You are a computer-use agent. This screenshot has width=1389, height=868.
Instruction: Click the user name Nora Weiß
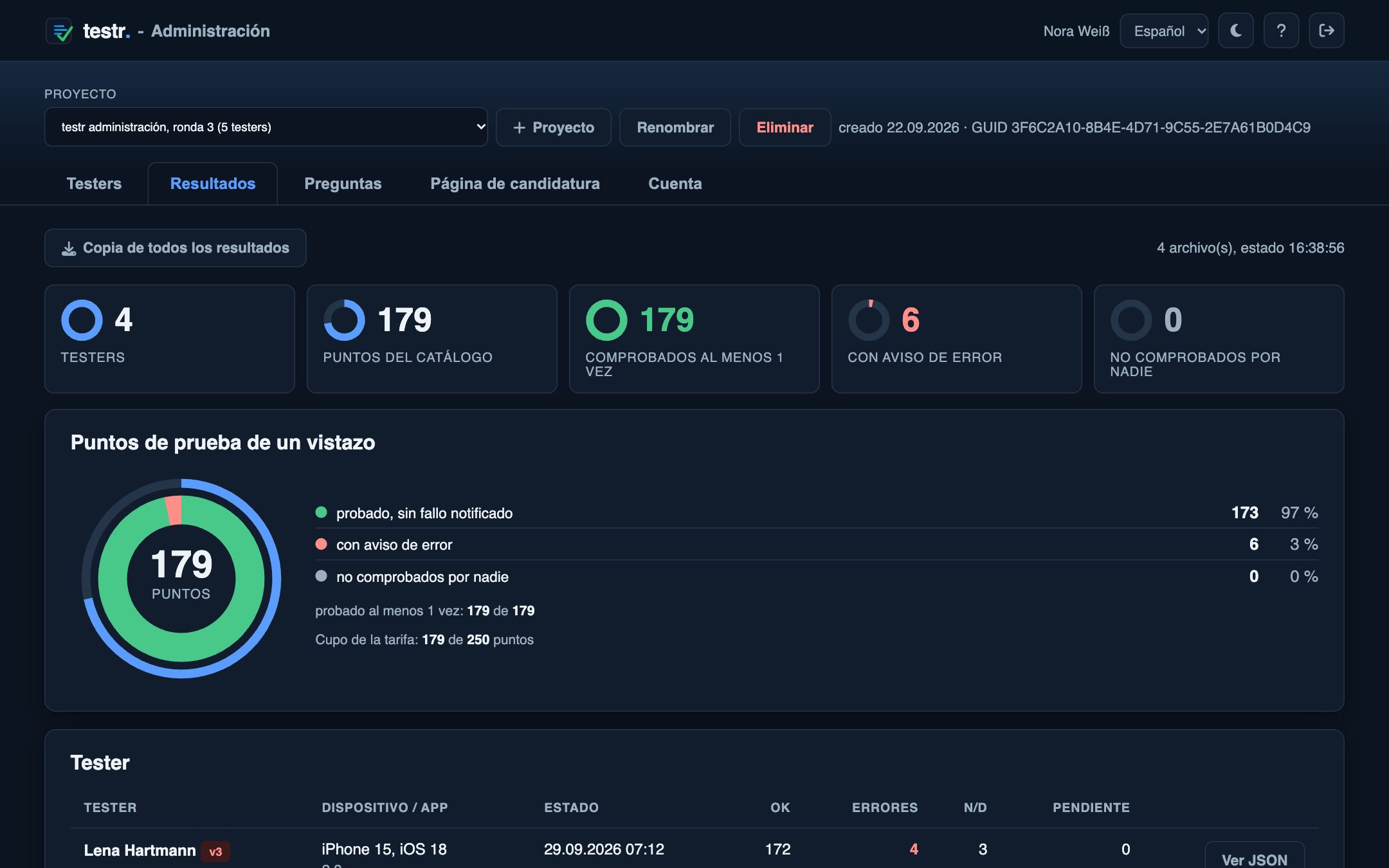[x=1076, y=31]
